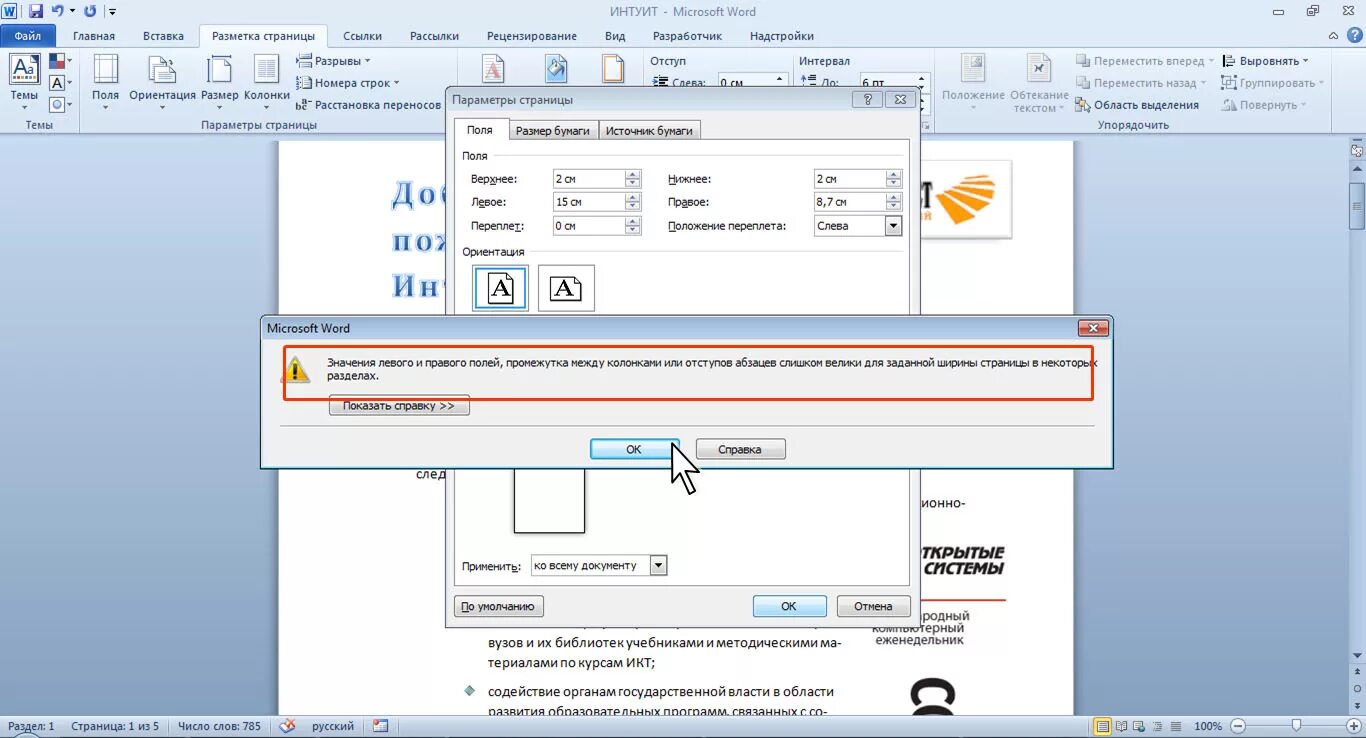Image resolution: width=1366 pixels, height=738 pixels.
Task: Open the Рецензирование ribbon tab
Action: [532, 36]
